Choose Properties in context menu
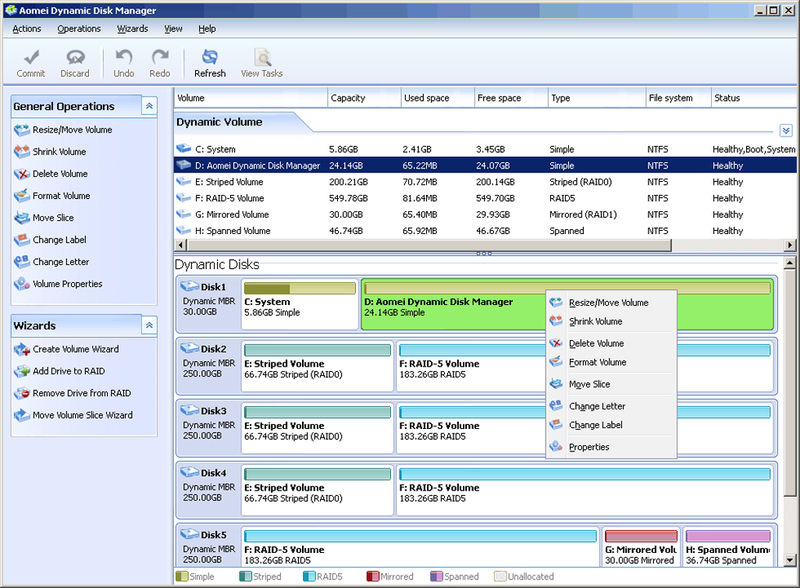Viewport: 800px width, 588px height. pyautogui.click(x=611, y=447)
